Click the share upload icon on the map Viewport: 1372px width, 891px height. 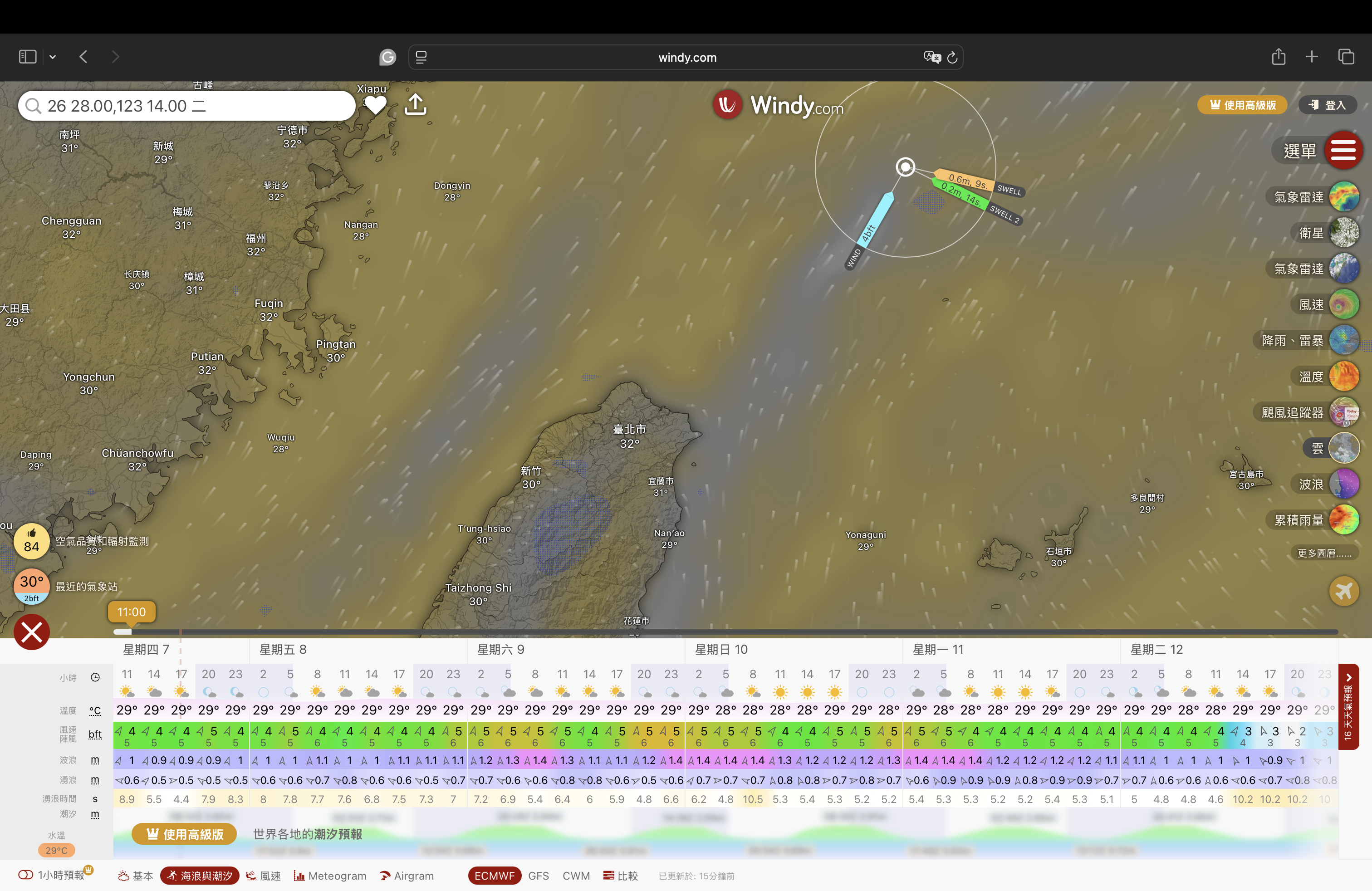[x=416, y=105]
